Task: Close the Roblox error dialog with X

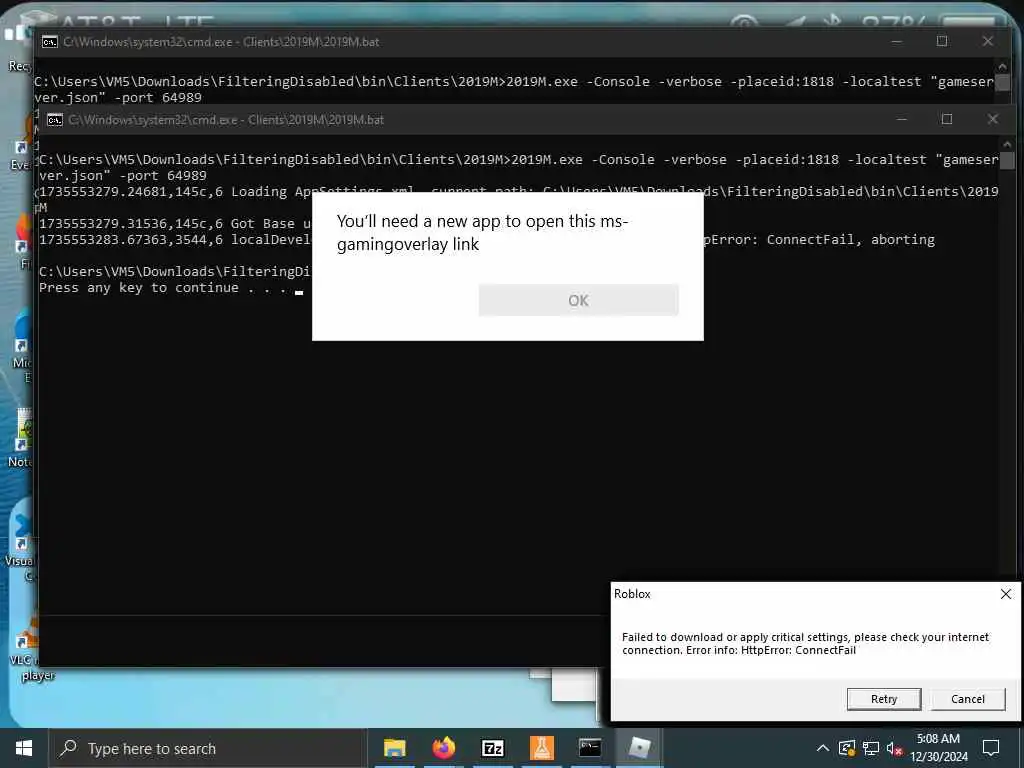Action: (x=1006, y=594)
